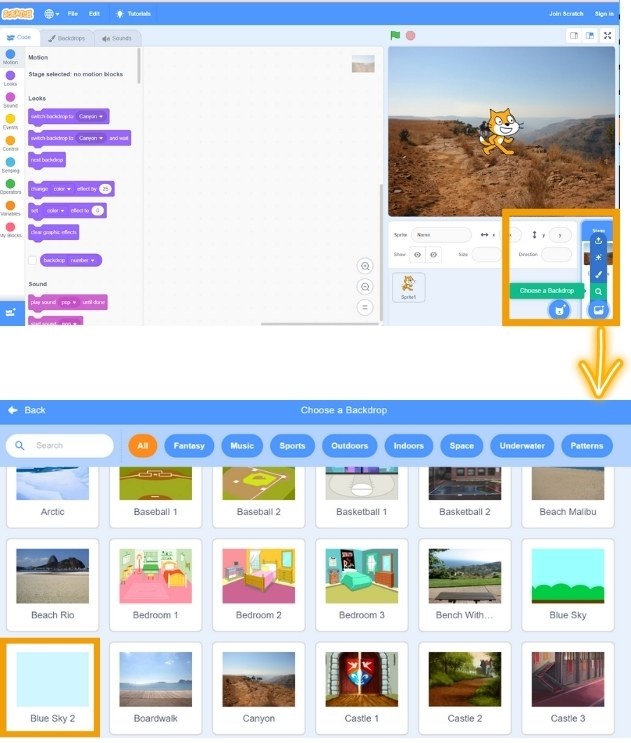Choose the Blue Sky 2 backdrop thumbnail

[53, 680]
